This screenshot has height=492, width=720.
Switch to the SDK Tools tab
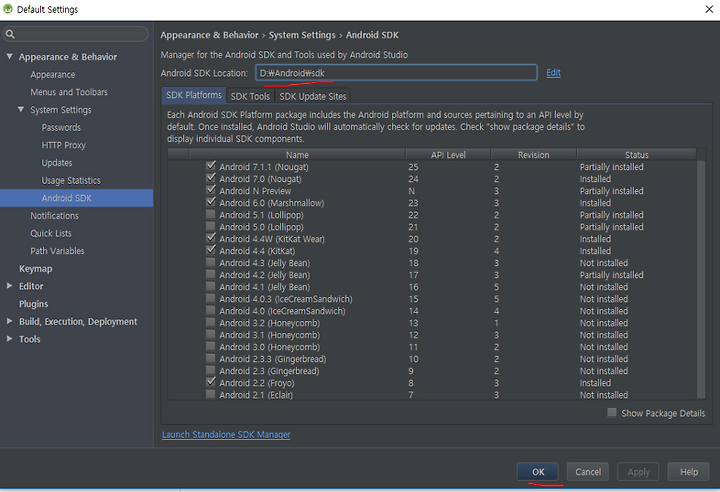[x=250, y=96]
